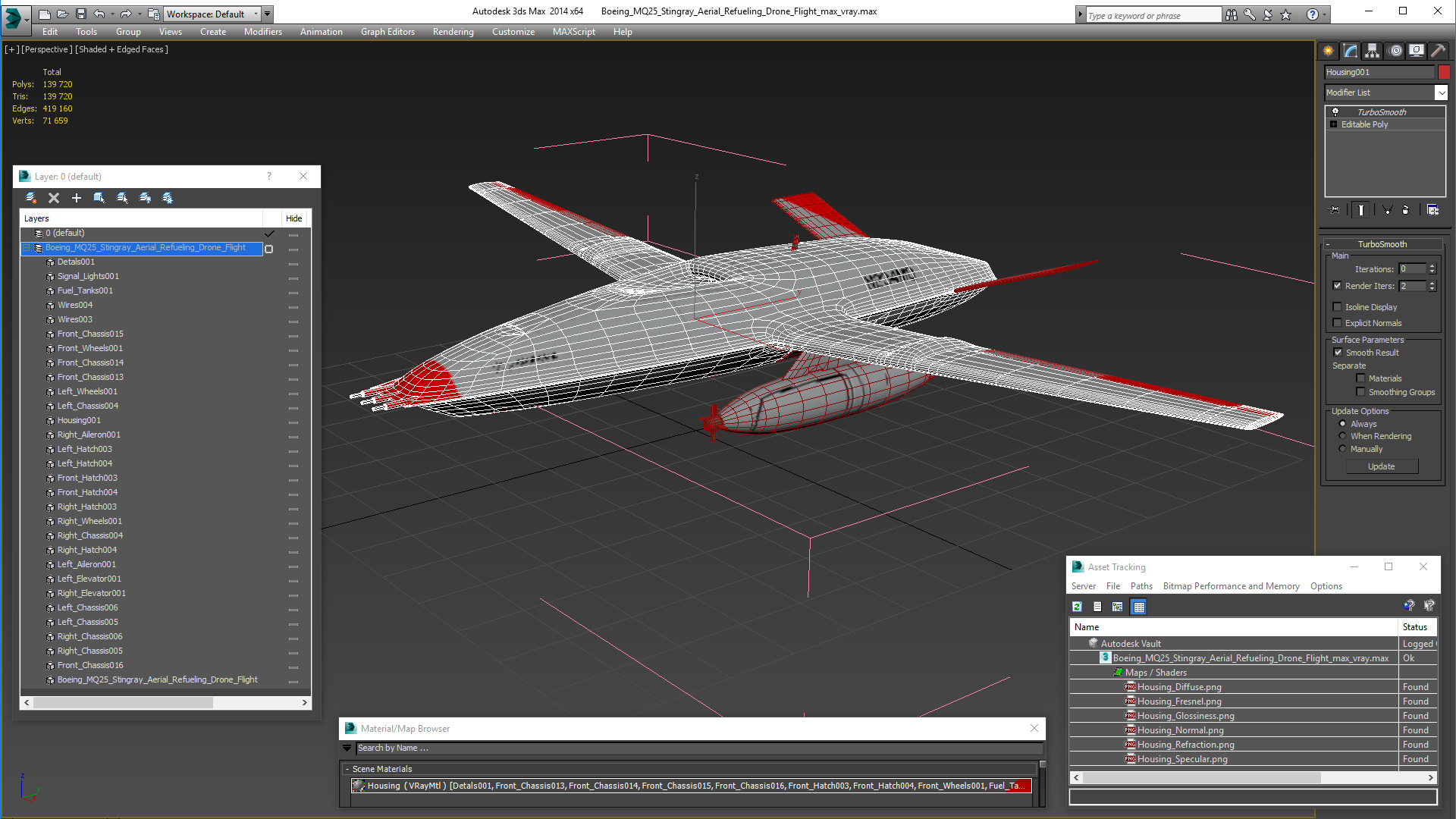The width and height of the screenshot is (1456, 819).
Task: Click Delete Layer X icon in Layer dialog
Action: [54, 198]
